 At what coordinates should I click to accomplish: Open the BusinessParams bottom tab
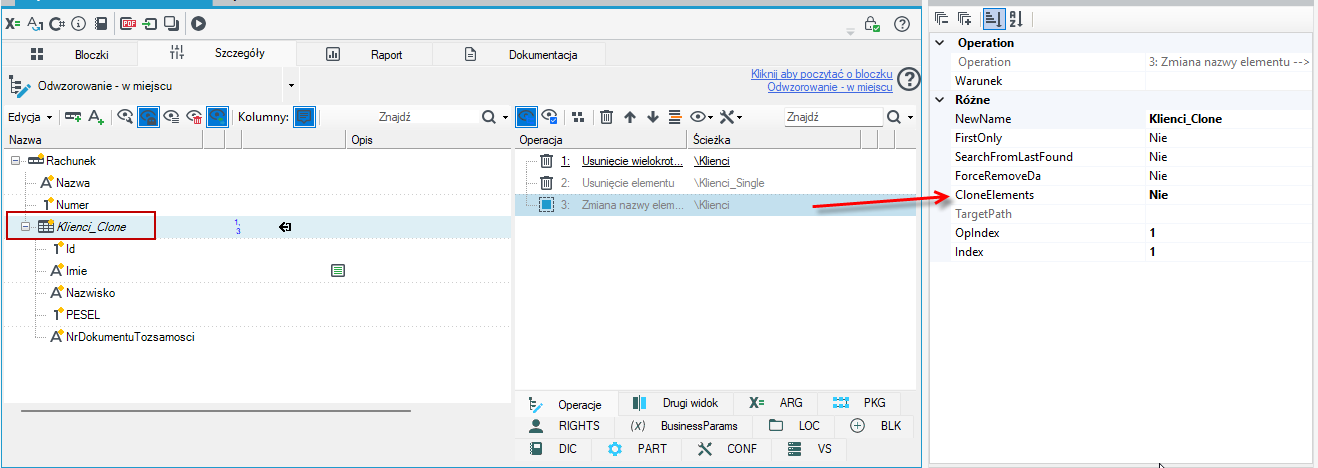point(685,426)
